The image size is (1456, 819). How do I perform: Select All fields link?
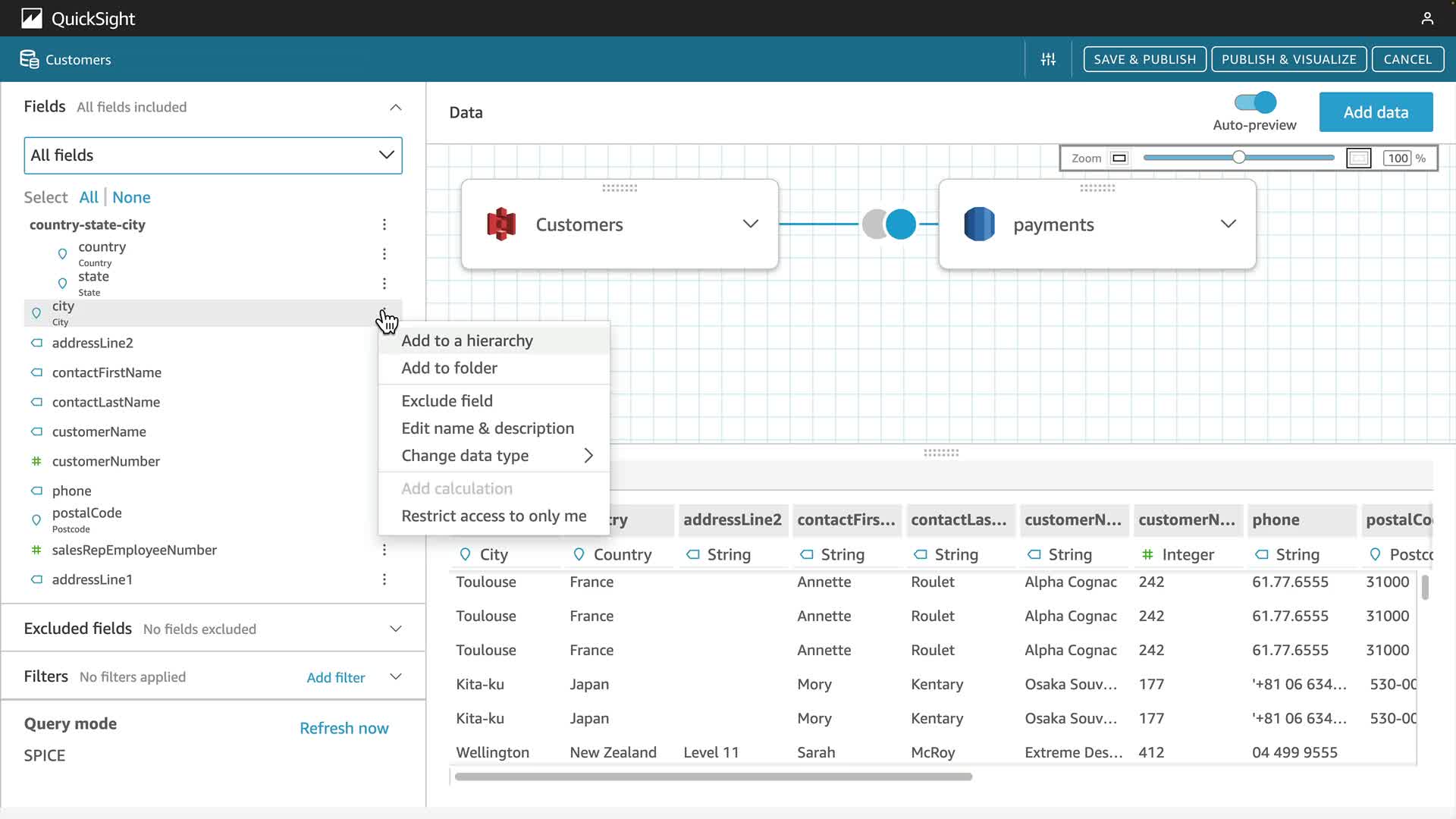click(x=89, y=197)
